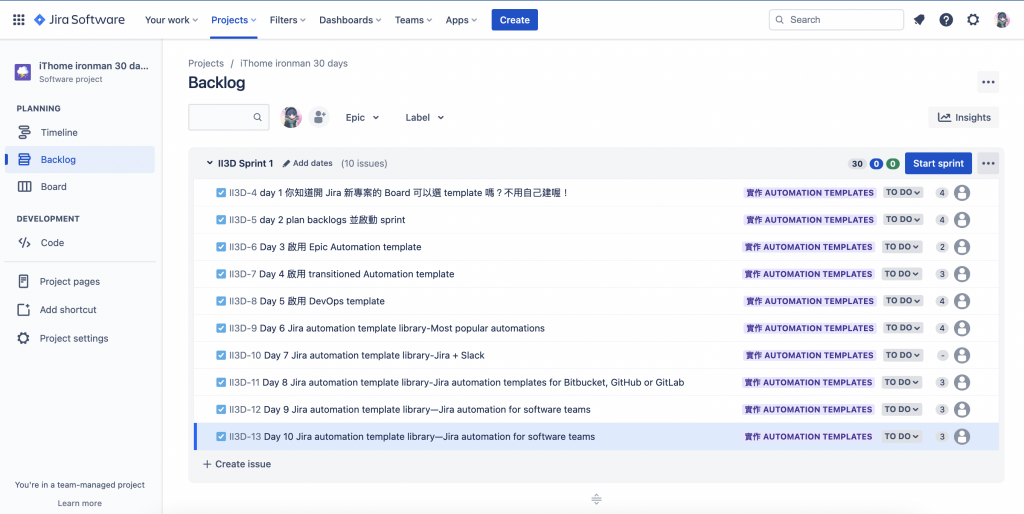Screen dimensions: 1024x514
Task: Open Project pages in sidebar
Action: tap(80, 281)
